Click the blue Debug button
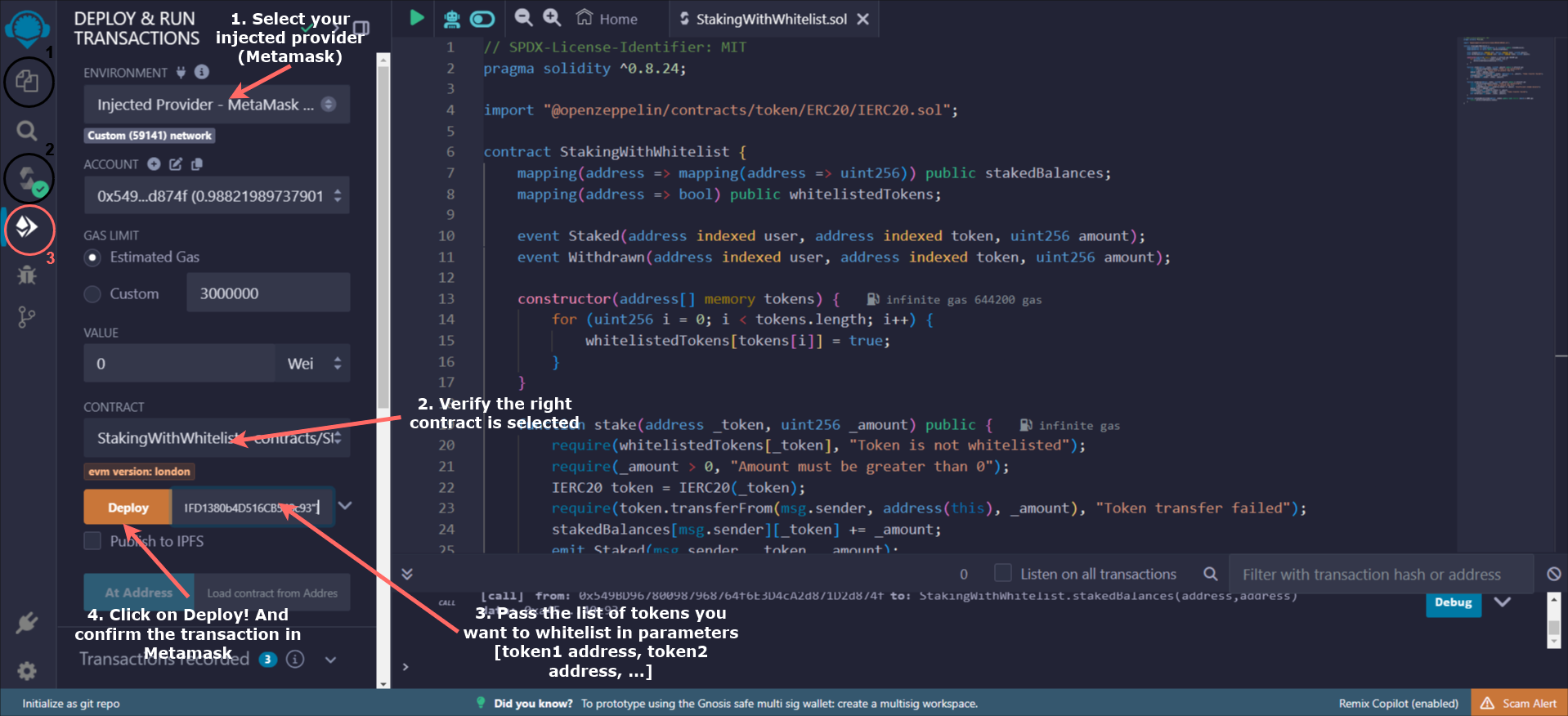 [x=1453, y=602]
